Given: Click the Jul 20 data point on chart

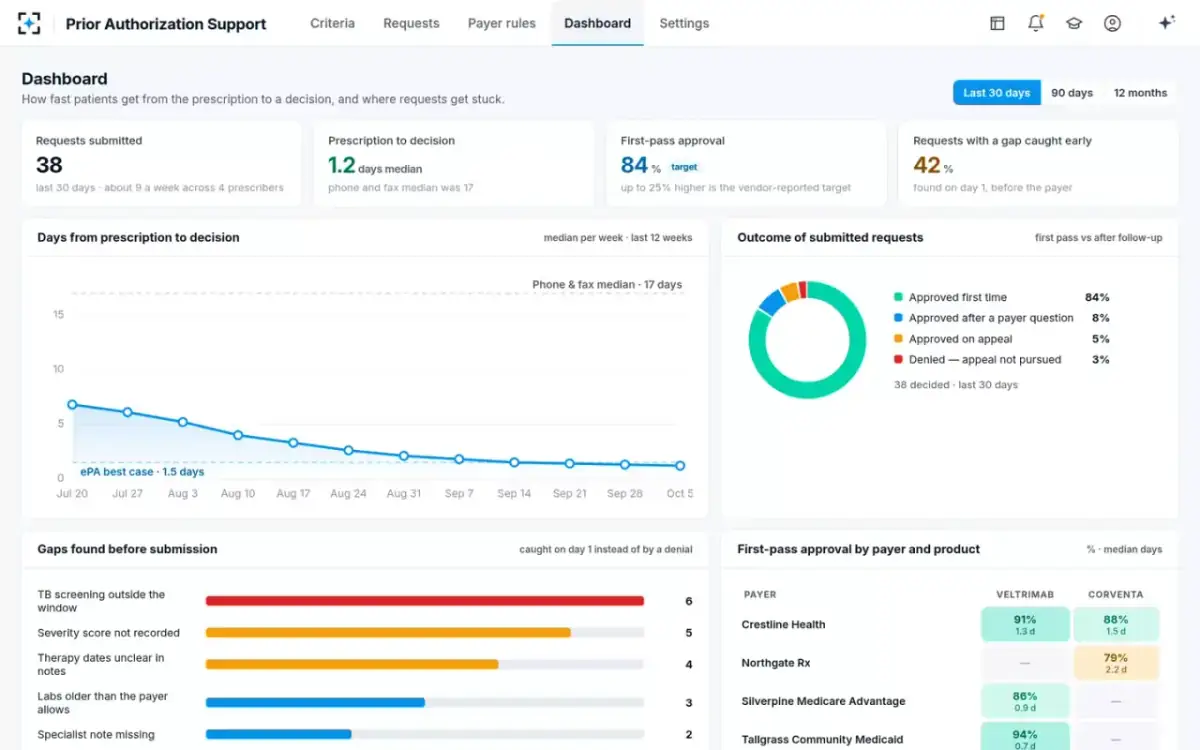Looking at the screenshot, I should pos(72,405).
